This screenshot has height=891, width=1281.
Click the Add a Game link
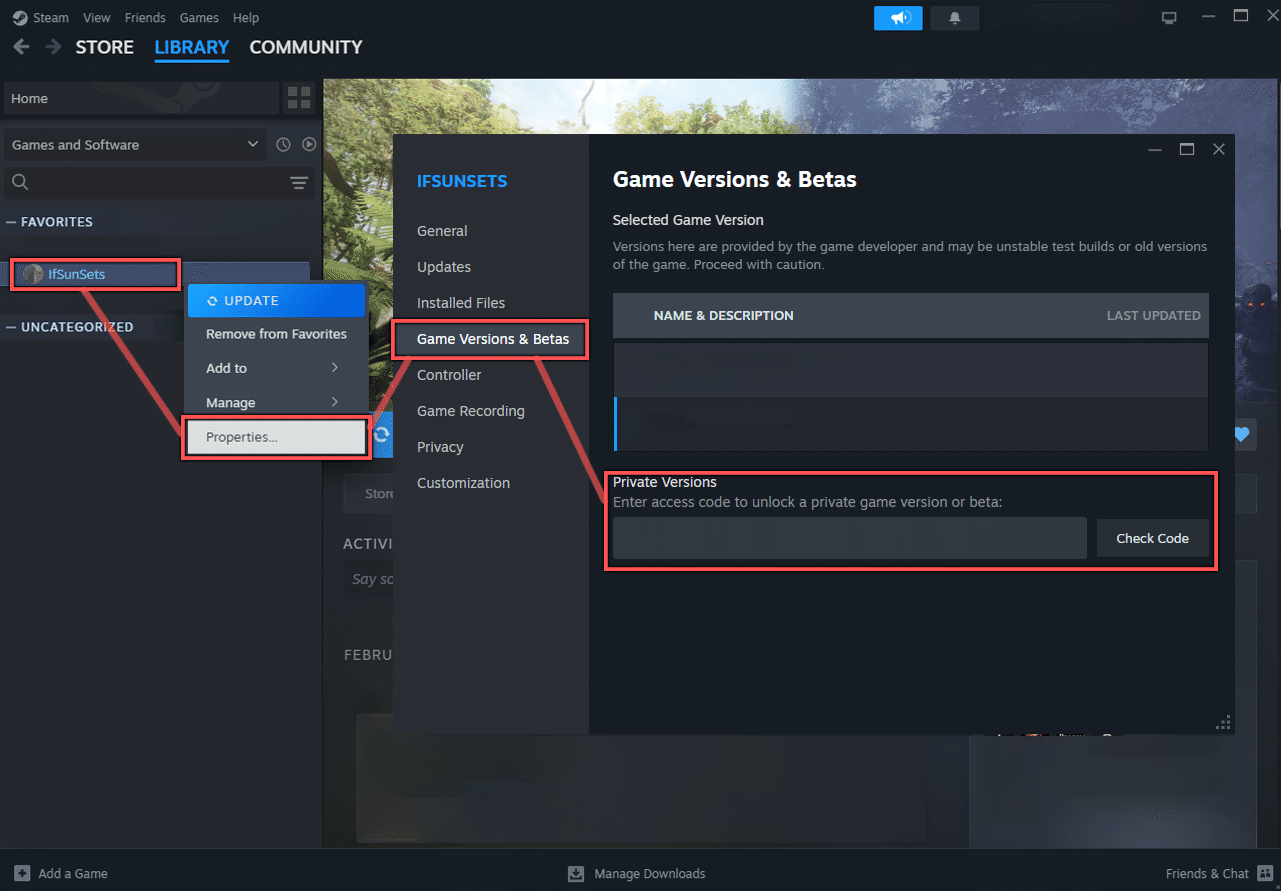73,873
